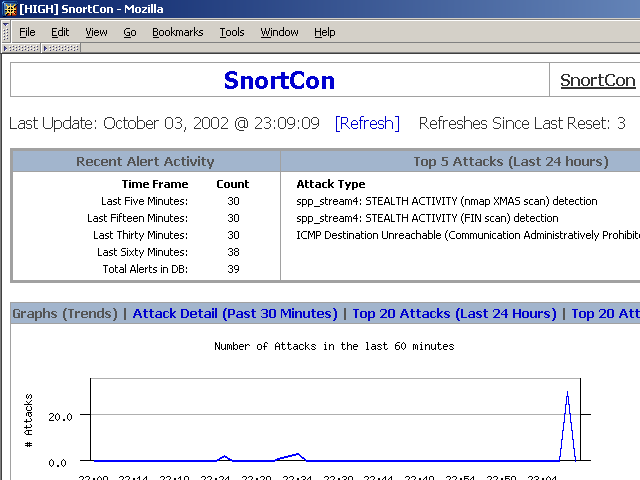Open the Help menu
The height and width of the screenshot is (480, 640).
pos(324,32)
